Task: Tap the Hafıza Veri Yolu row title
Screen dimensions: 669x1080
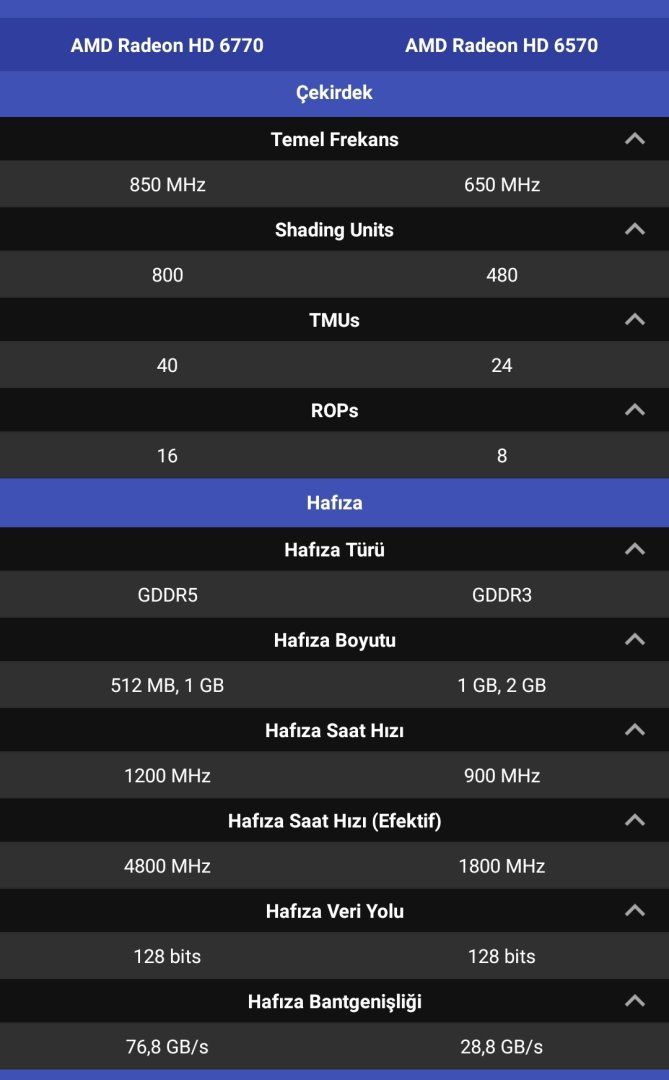Action: pos(334,911)
